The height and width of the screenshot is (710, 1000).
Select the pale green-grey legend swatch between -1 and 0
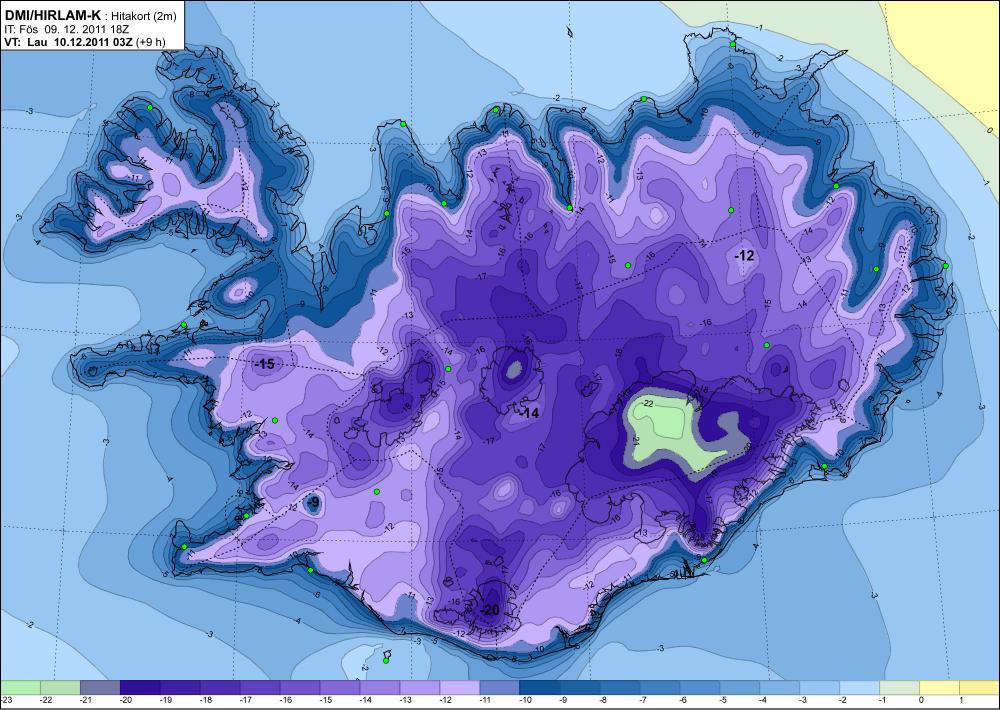coord(899,688)
